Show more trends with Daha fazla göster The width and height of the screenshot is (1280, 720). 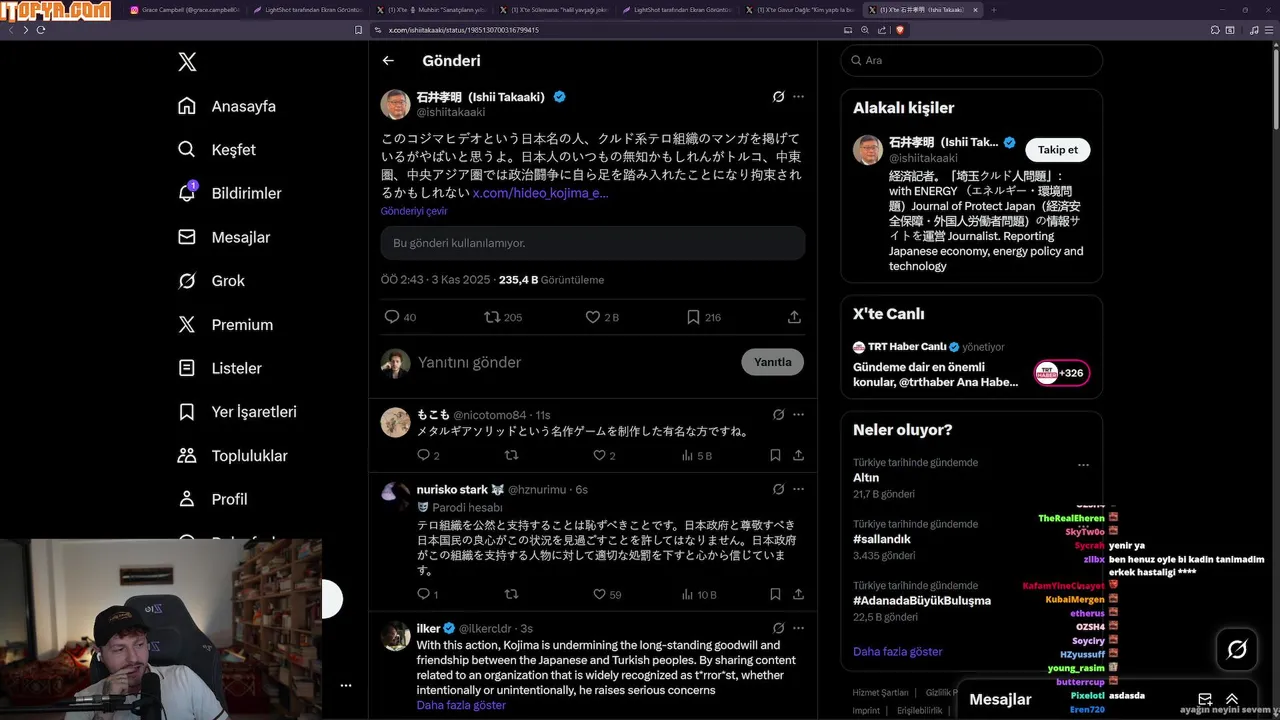point(898,651)
